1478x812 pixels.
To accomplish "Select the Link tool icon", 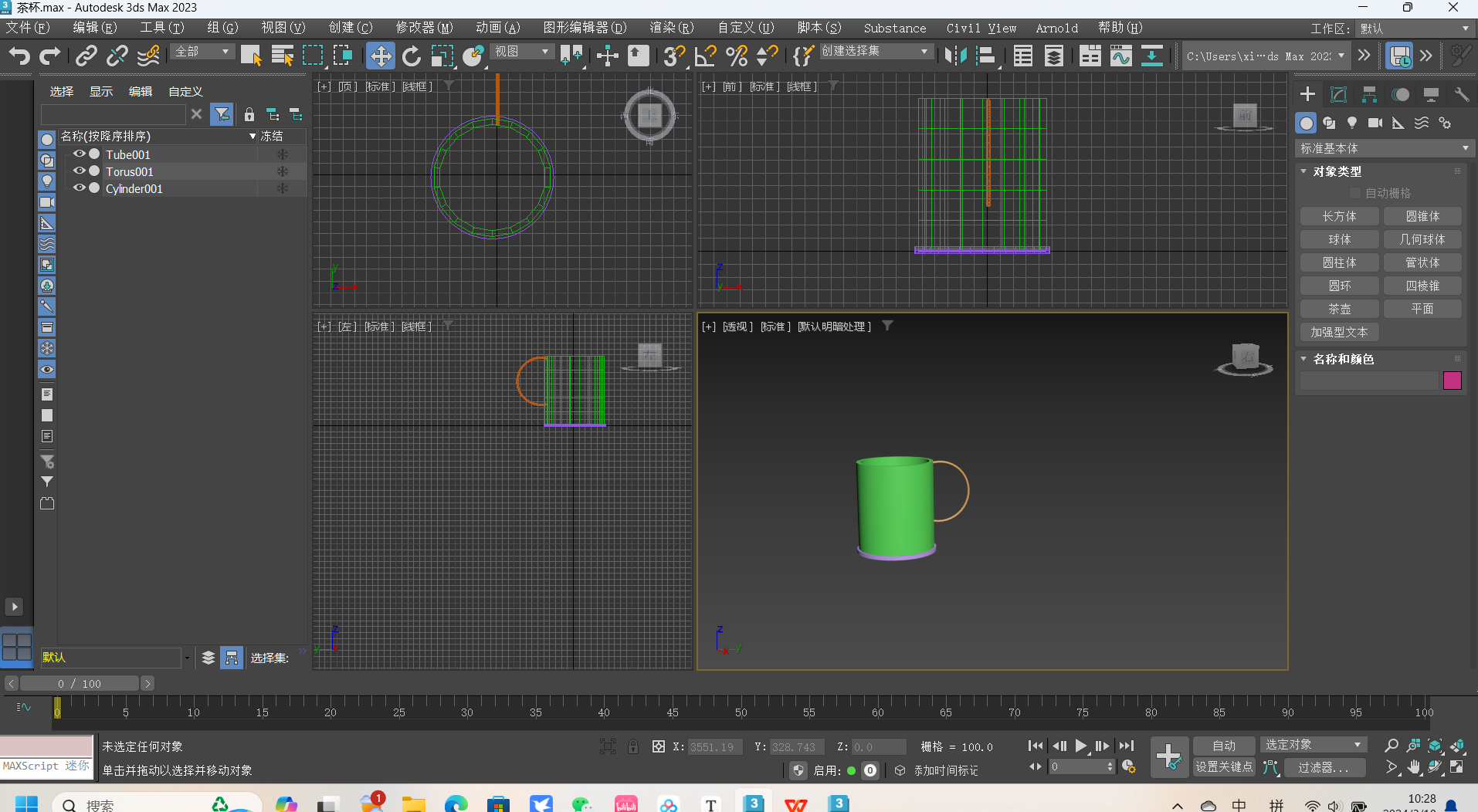I will pos(86,56).
